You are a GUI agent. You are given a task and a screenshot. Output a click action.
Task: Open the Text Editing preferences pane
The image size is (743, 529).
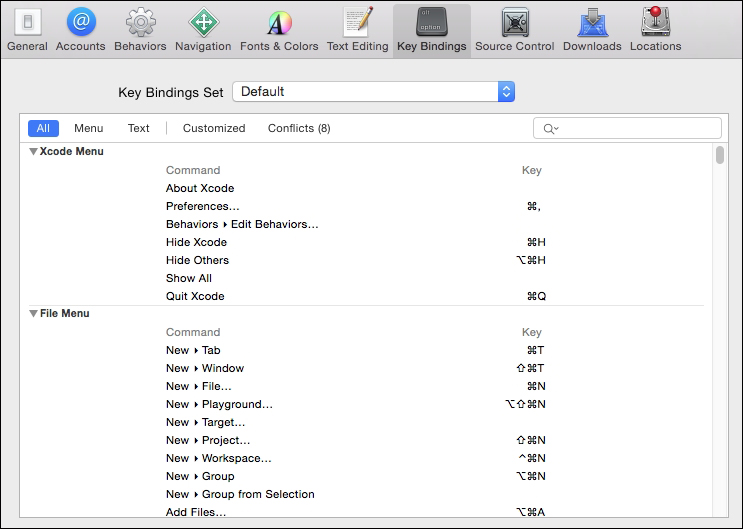358,29
